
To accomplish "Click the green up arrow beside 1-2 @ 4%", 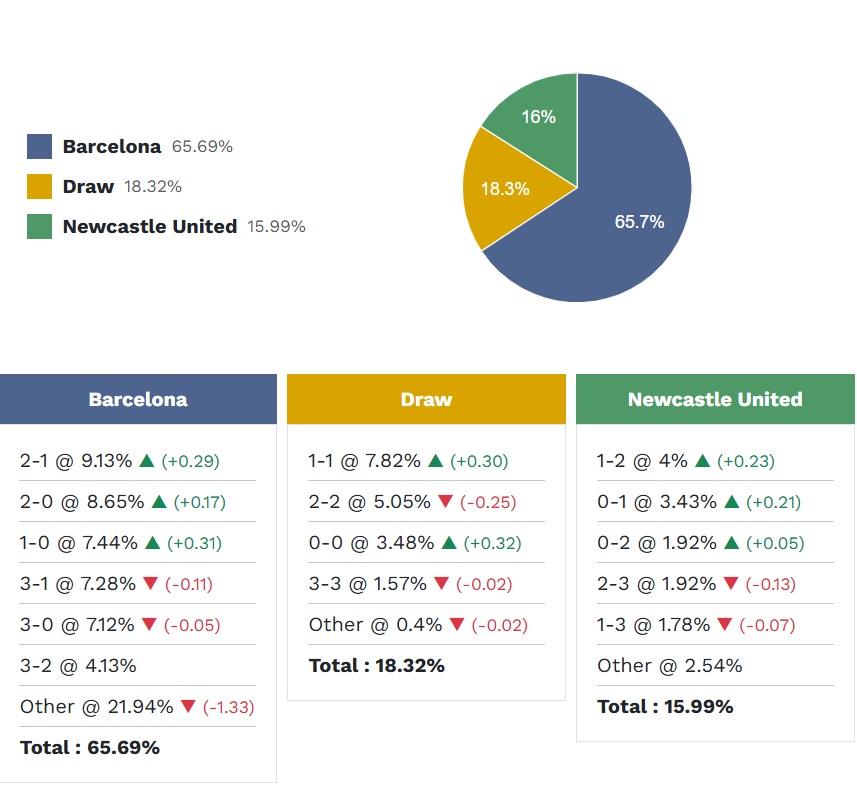I will [x=702, y=461].
